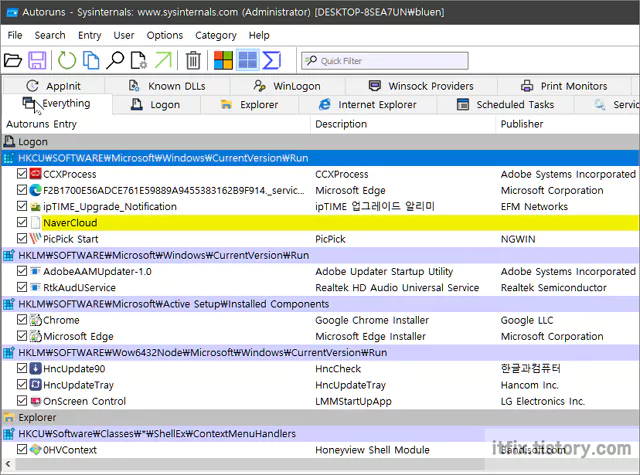640x475 pixels.
Task: Click the ipTIME_Upgrade_Notification entry icon
Action: pyautogui.click(x=36, y=206)
